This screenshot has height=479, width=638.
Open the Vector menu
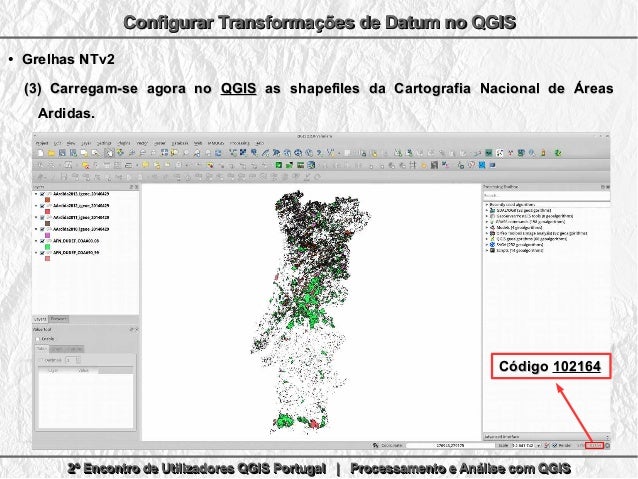(142, 143)
